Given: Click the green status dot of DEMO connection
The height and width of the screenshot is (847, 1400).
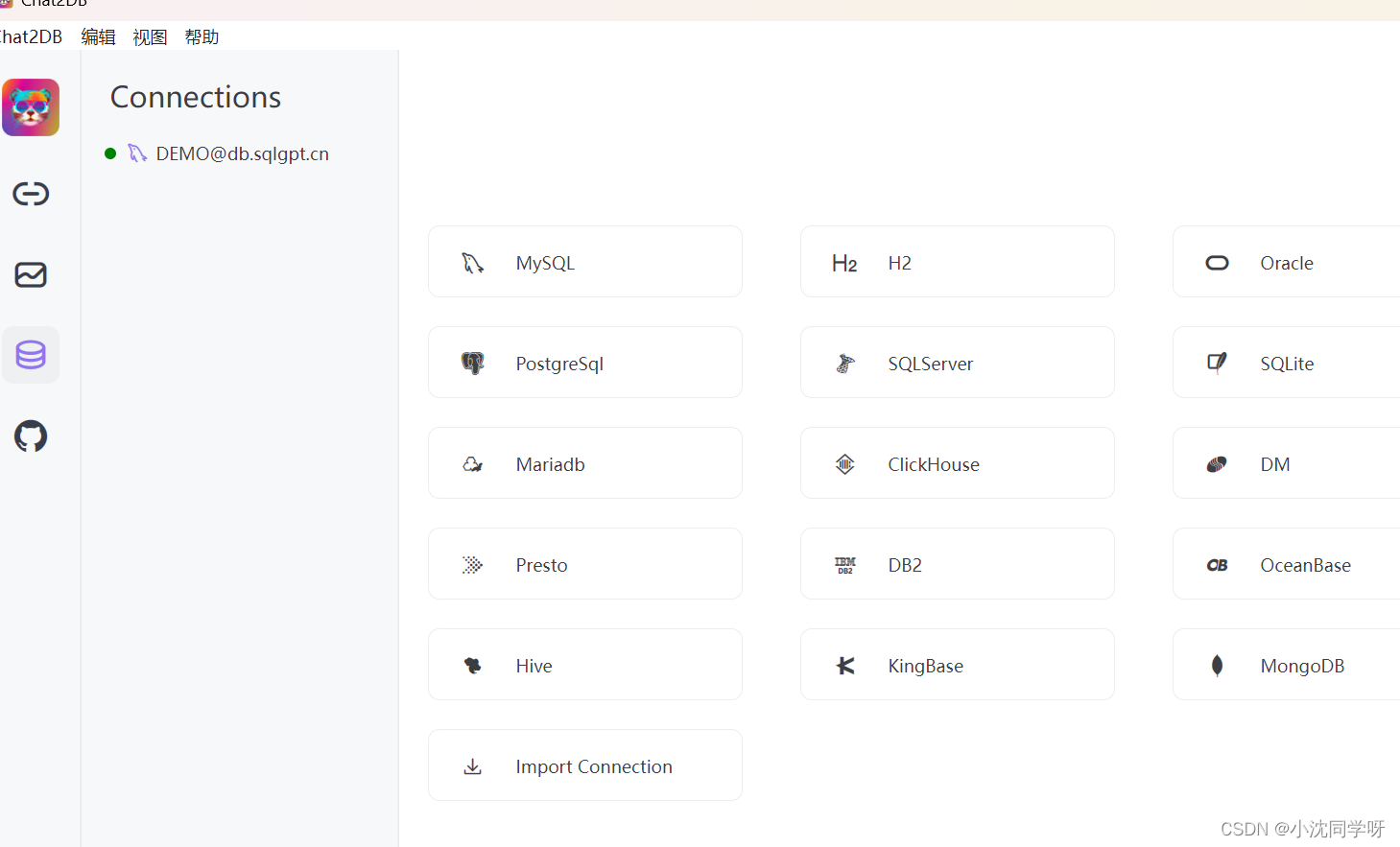Looking at the screenshot, I should [x=110, y=153].
